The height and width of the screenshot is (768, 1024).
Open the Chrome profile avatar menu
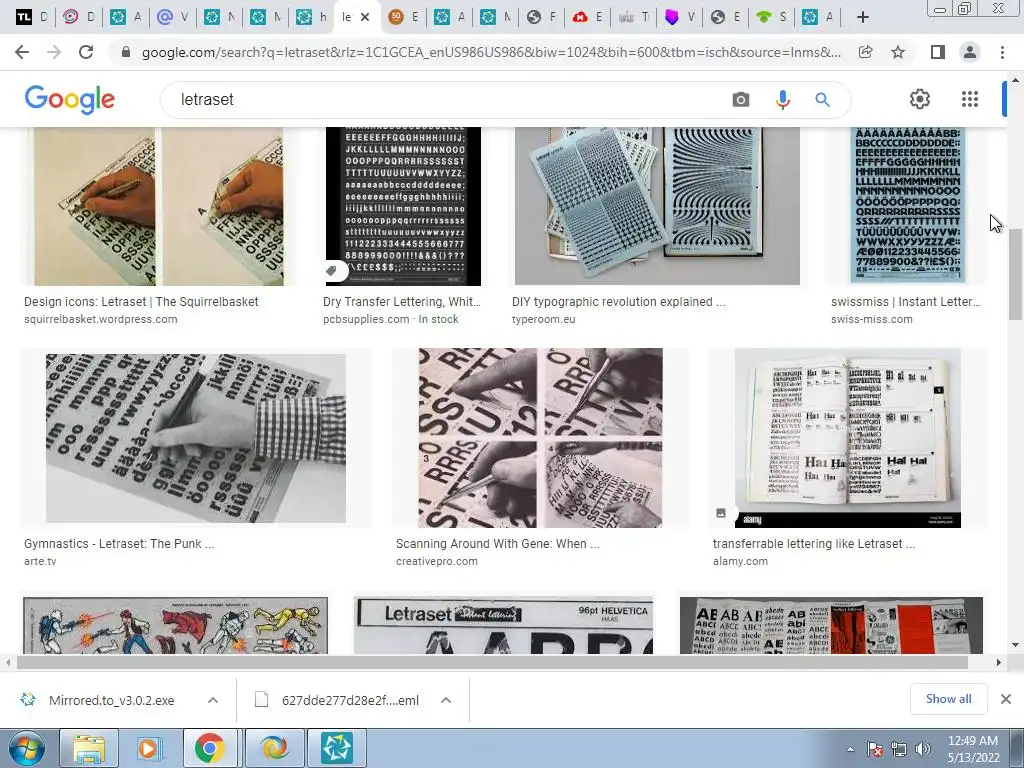(x=970, y=52)
